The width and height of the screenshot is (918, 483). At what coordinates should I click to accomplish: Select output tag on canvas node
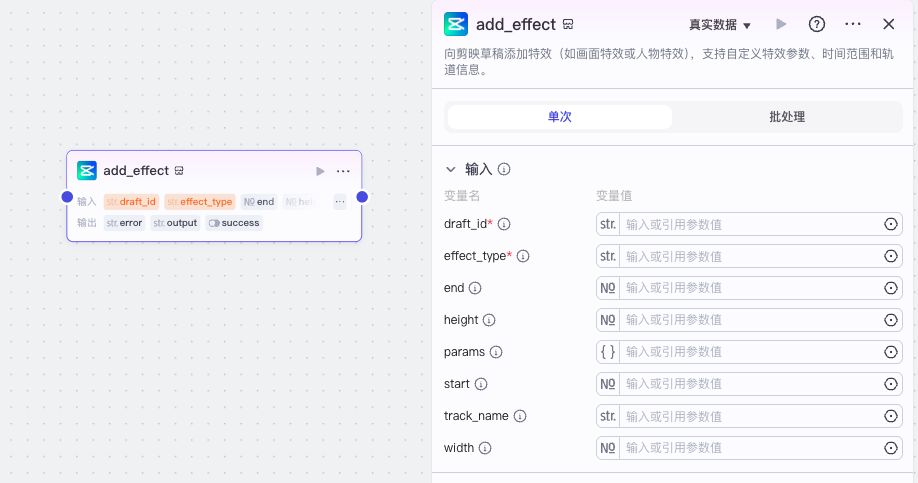(175, 223)
